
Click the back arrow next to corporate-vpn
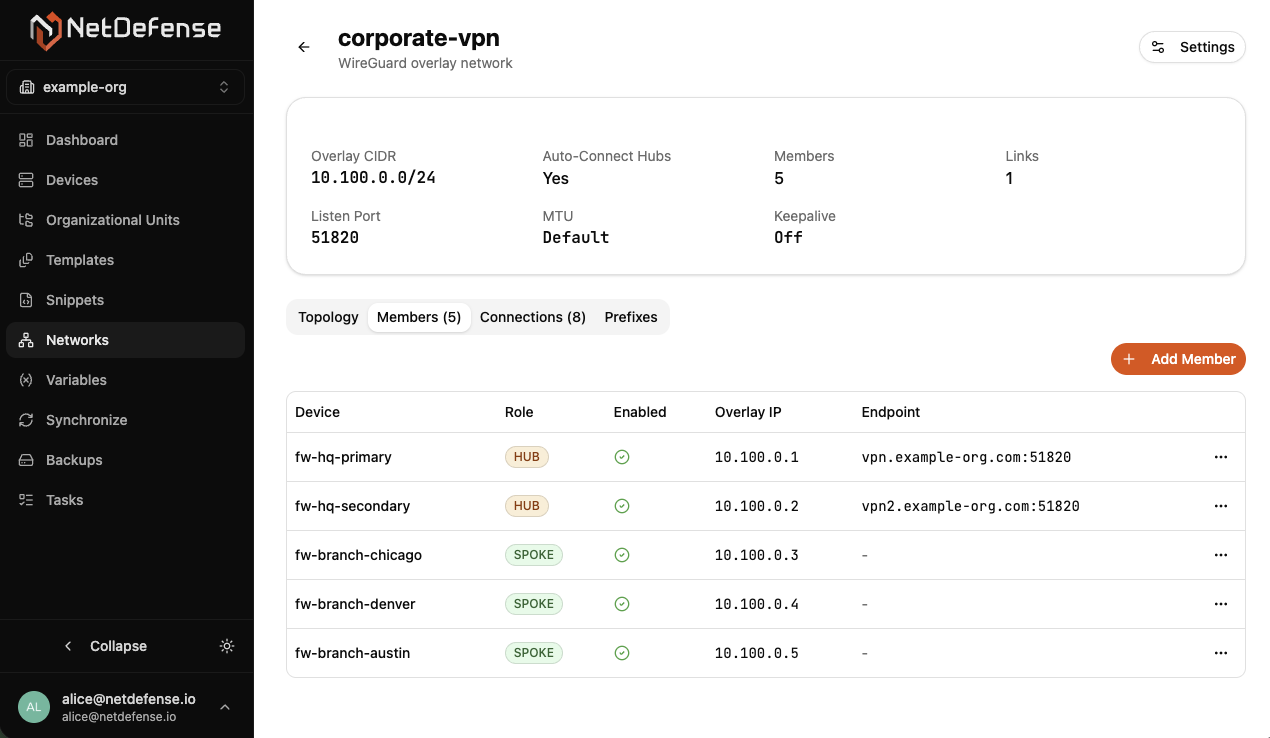coord(303,47)
